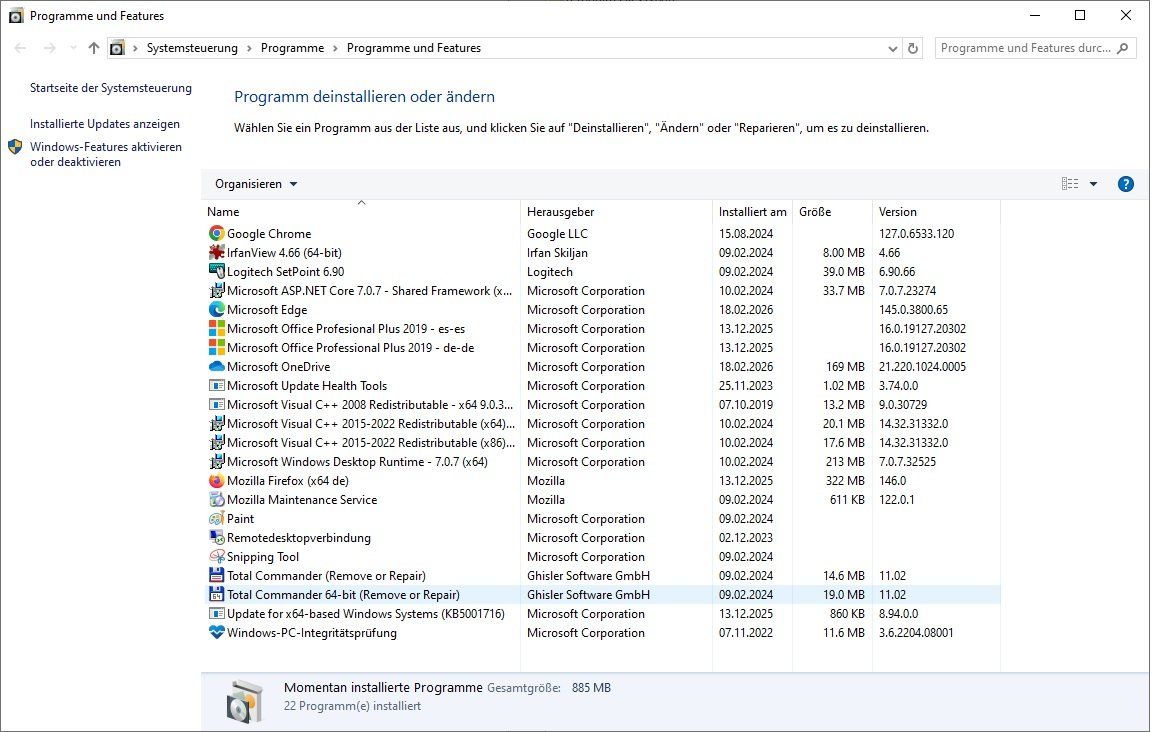1152x732 pixels.
Task: Open the recent locations dropdown arrow
Action: [x=73, y=49]
